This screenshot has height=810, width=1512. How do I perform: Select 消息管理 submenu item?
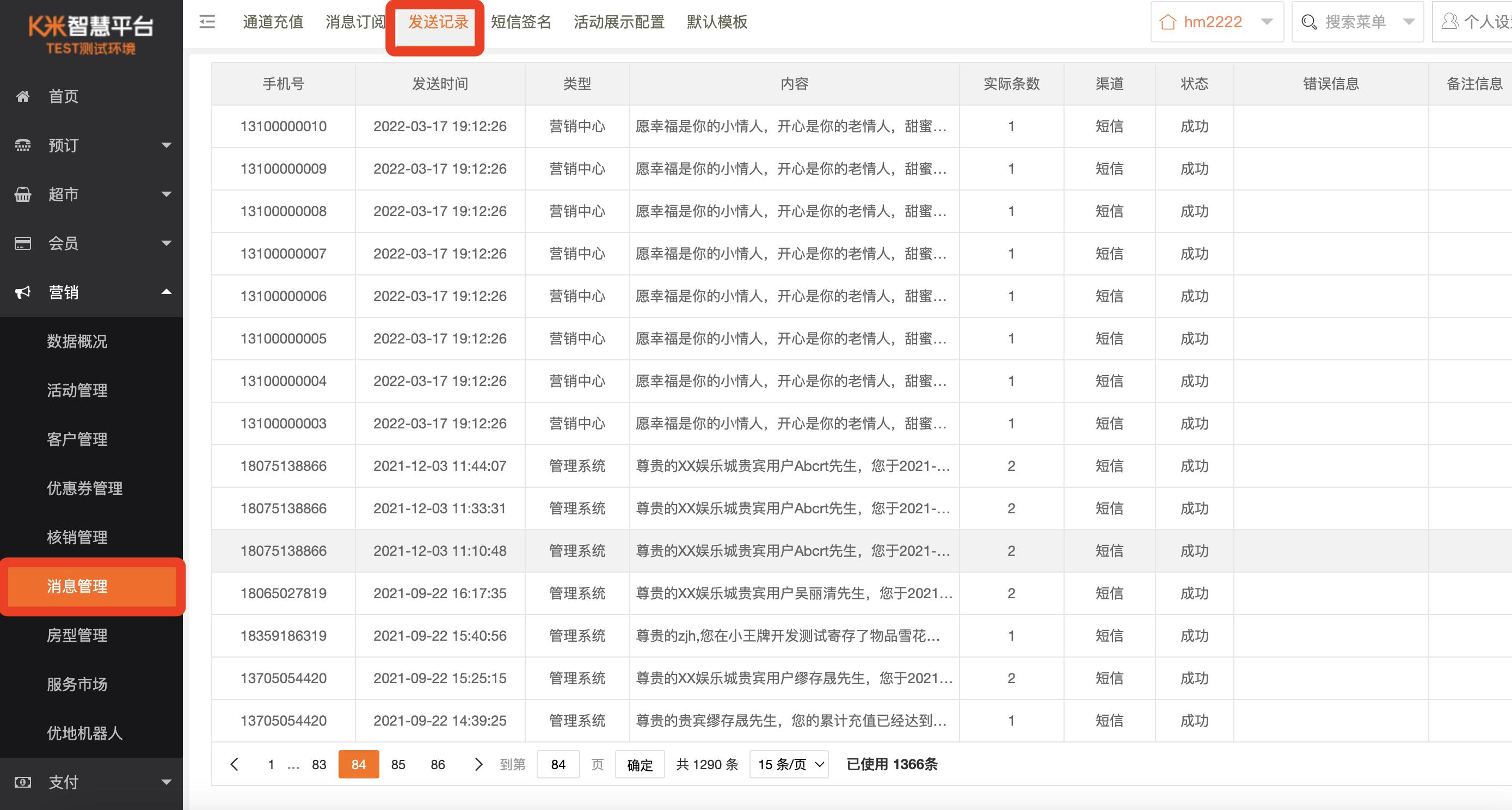tap(91, 586)
